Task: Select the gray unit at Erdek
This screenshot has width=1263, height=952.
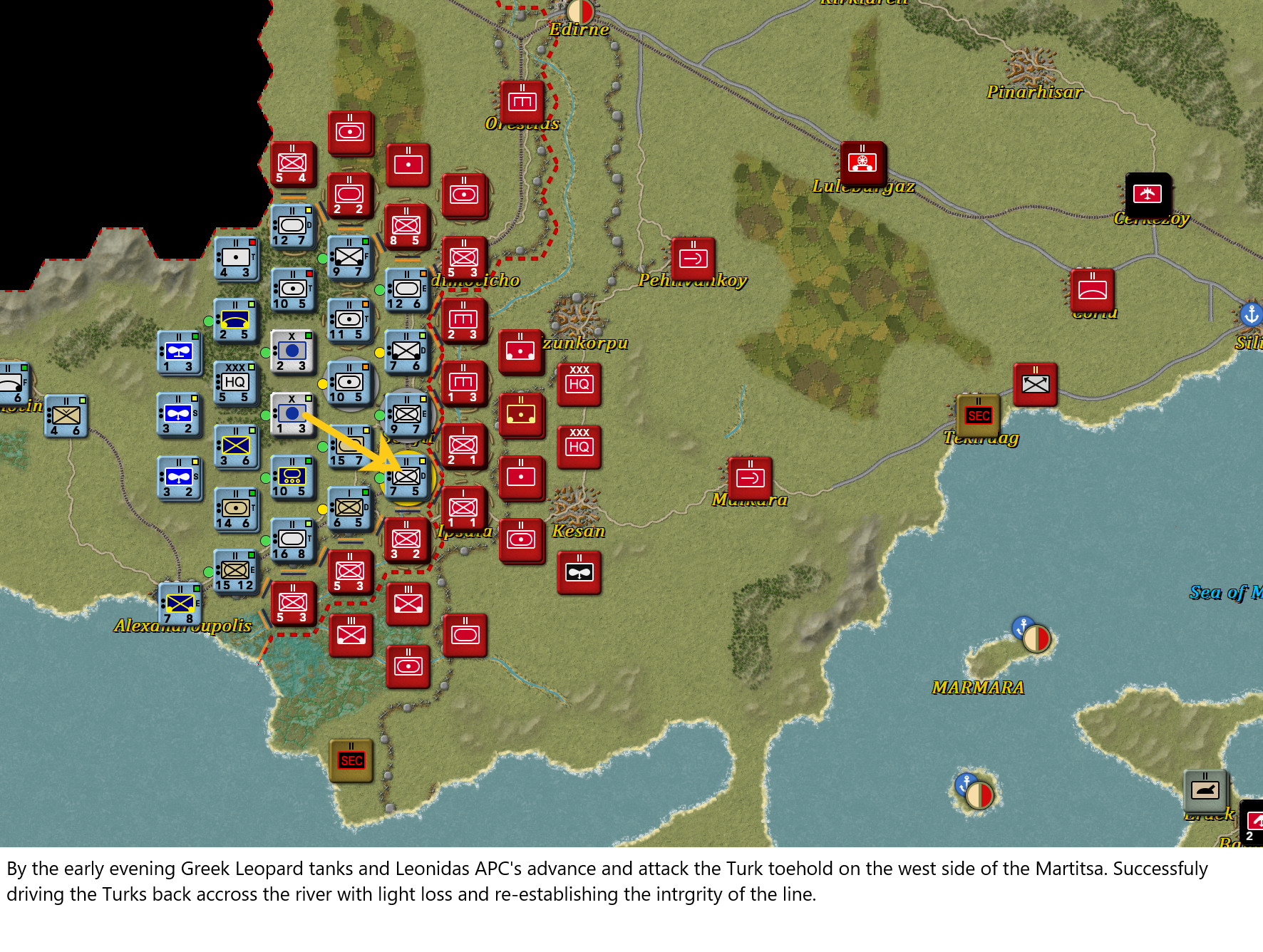Action: 1205,791
